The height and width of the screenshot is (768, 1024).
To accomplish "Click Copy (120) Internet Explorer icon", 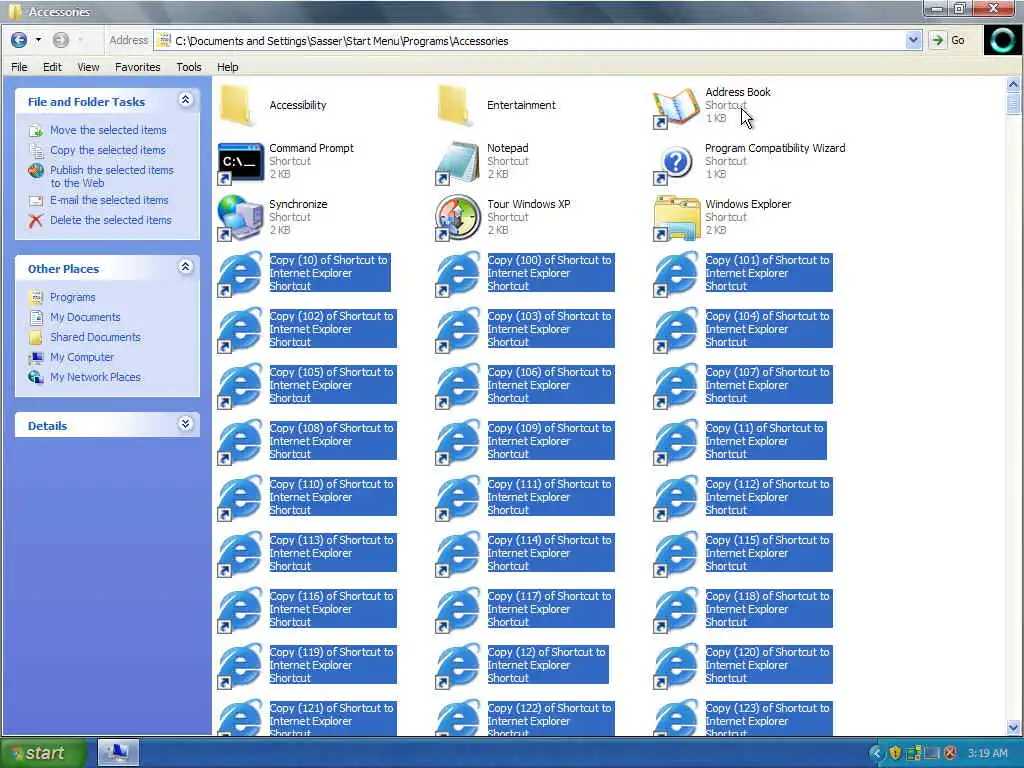I will tap(676, 668).
